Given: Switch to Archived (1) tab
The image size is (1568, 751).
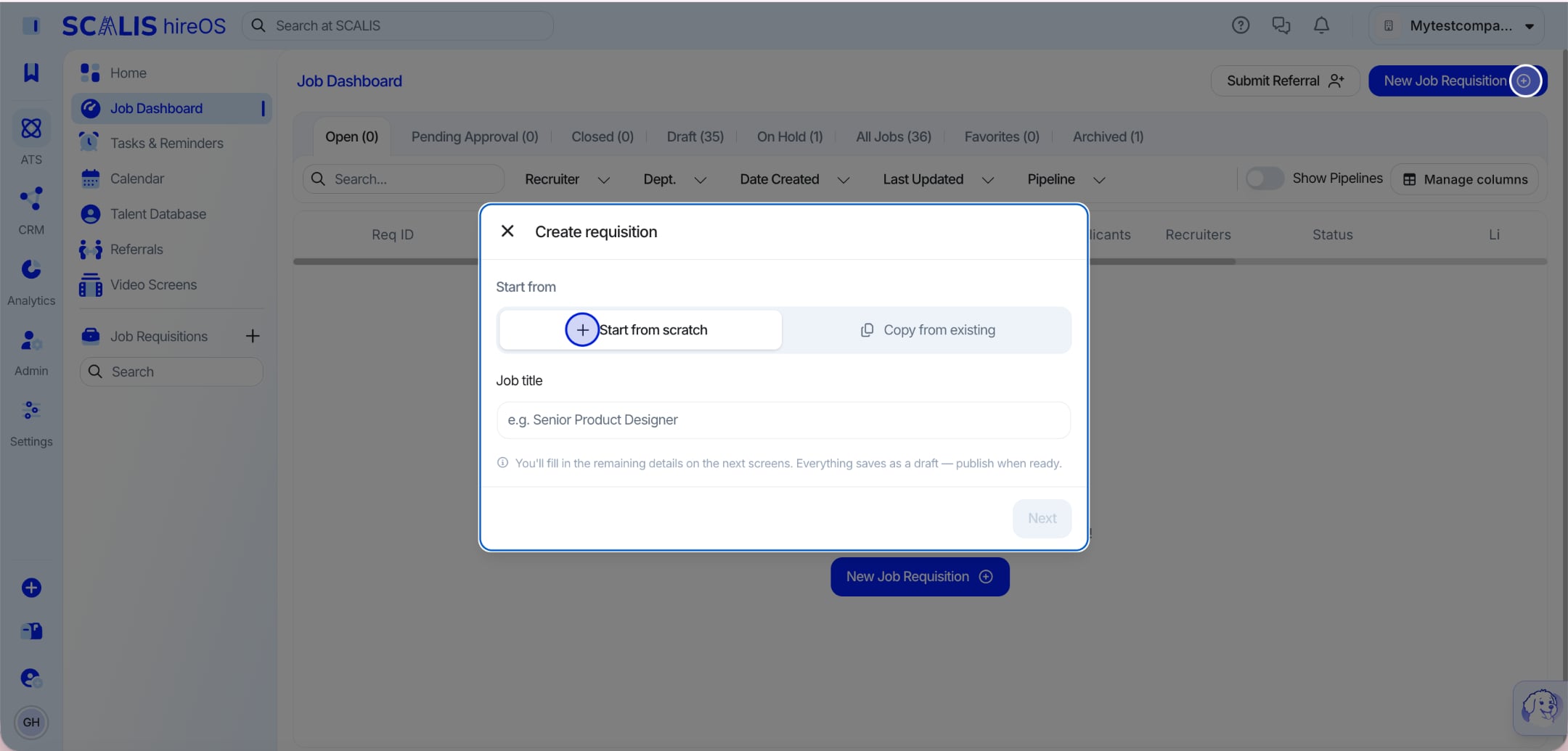Looking at the screenshot, I should point(1108,136).
